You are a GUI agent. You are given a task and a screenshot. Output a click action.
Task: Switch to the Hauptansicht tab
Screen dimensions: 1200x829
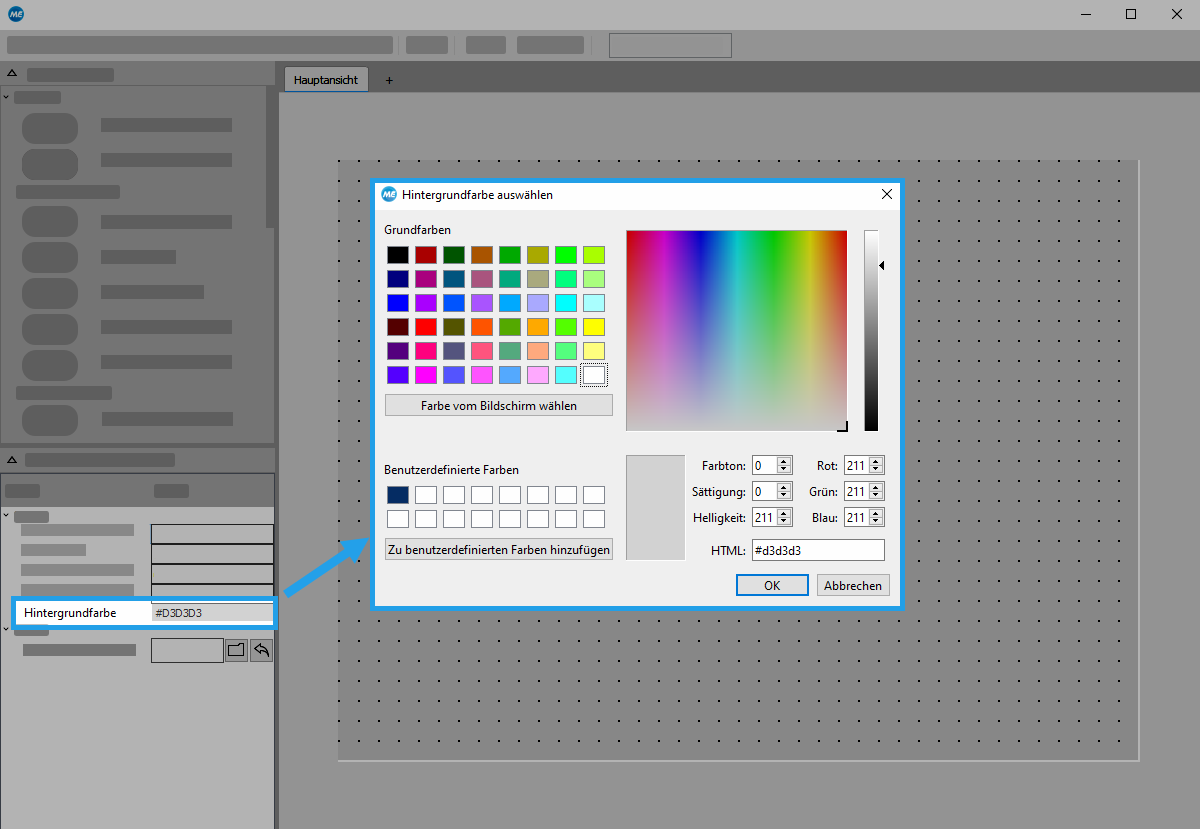326,80
